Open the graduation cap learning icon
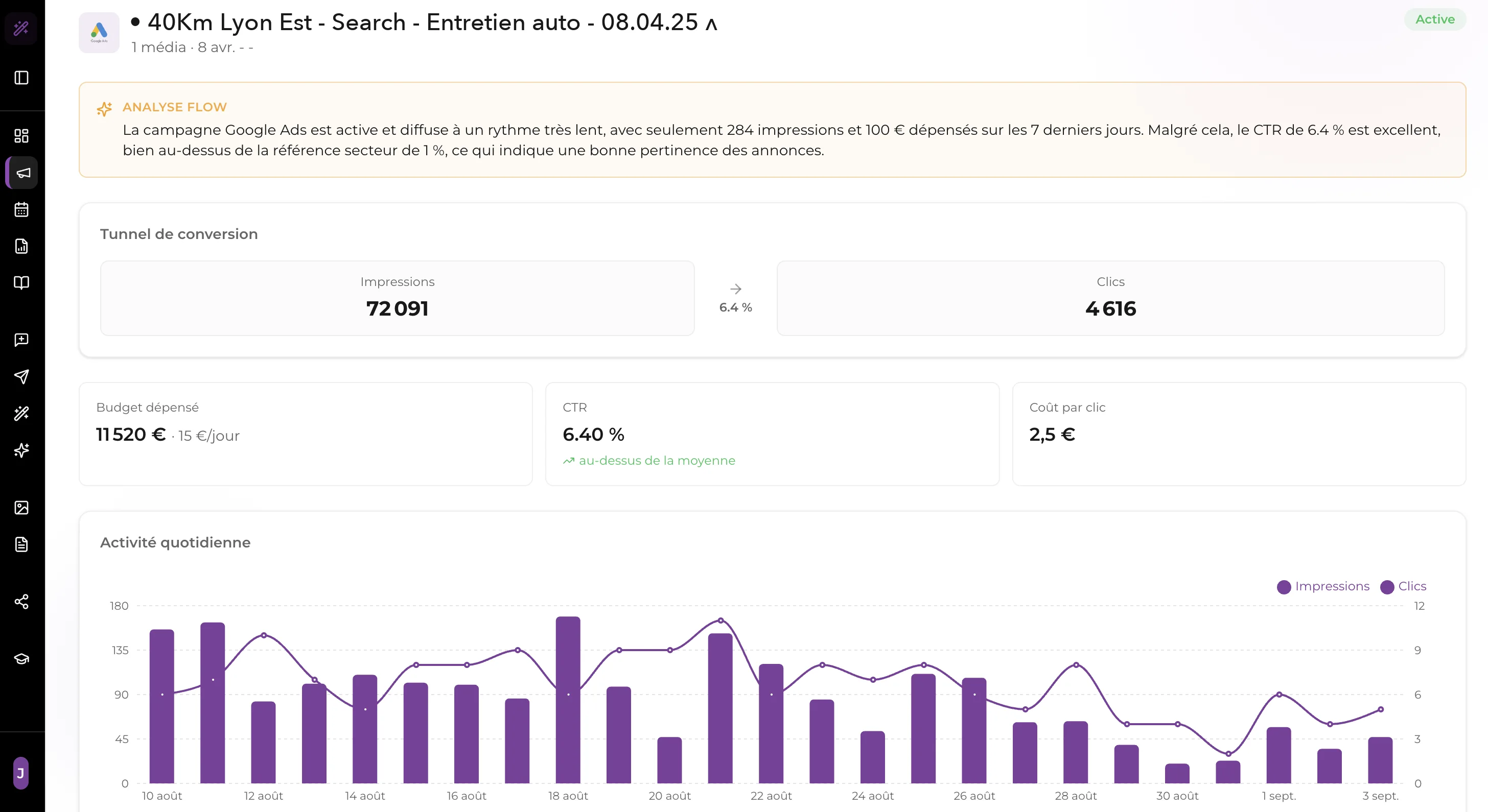Viewport: 1488px width, 812px height. (21, 659)
